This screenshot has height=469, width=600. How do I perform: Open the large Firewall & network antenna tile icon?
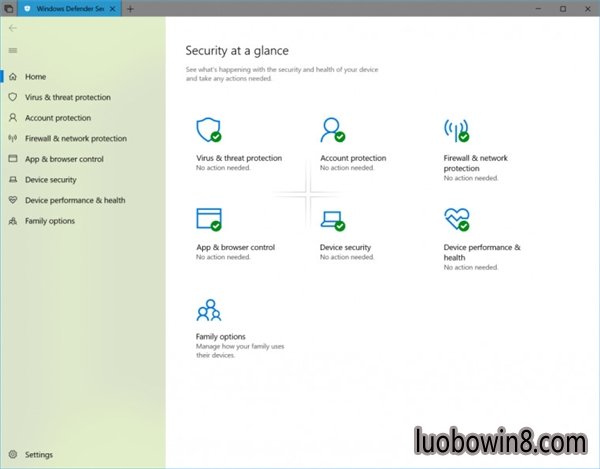tap(457, 130)
